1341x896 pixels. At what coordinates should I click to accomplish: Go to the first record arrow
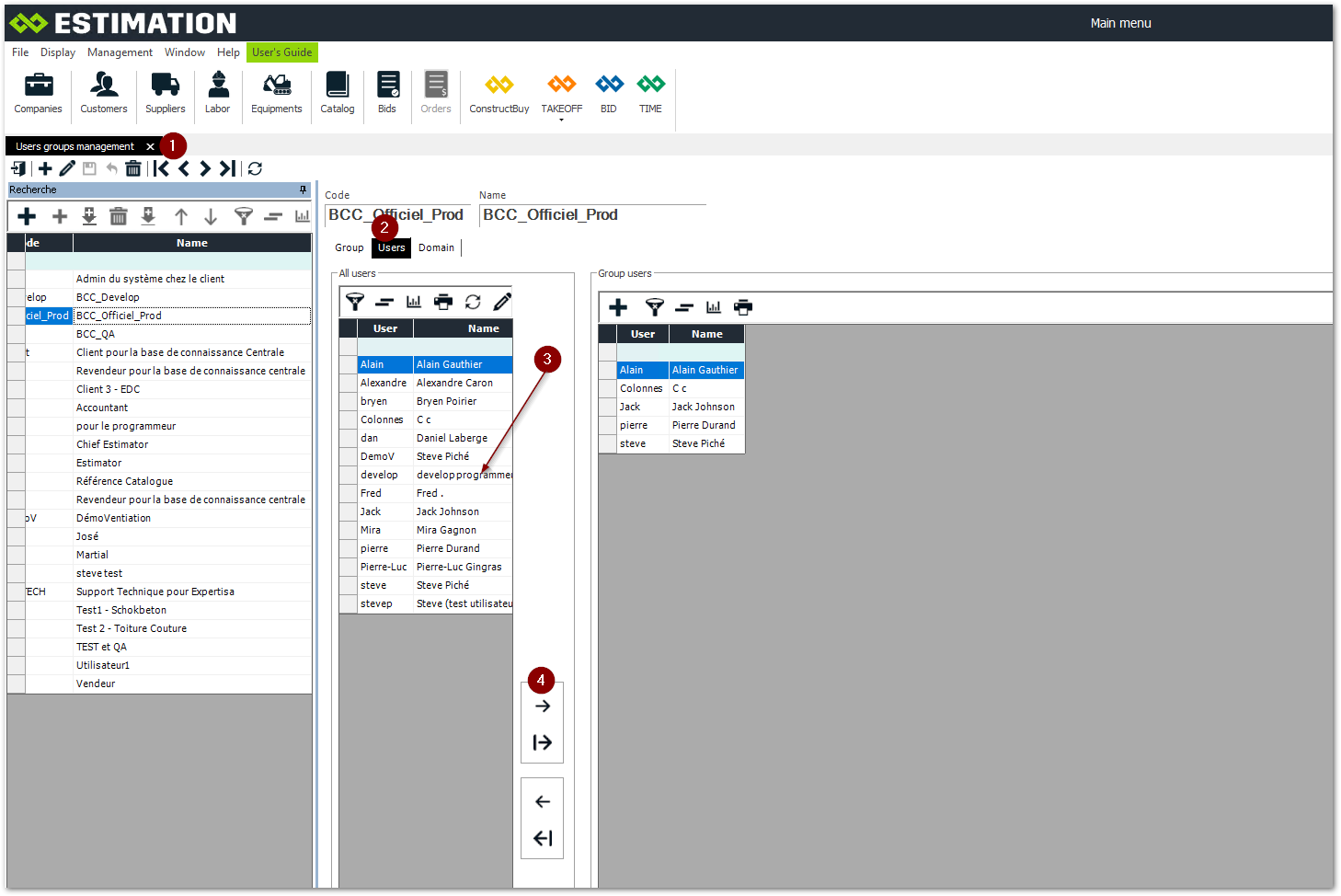pos(162,168)
